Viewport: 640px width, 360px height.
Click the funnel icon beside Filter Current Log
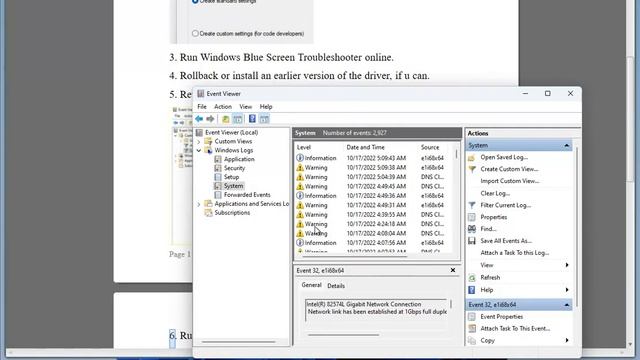click(x=472, y=205)
